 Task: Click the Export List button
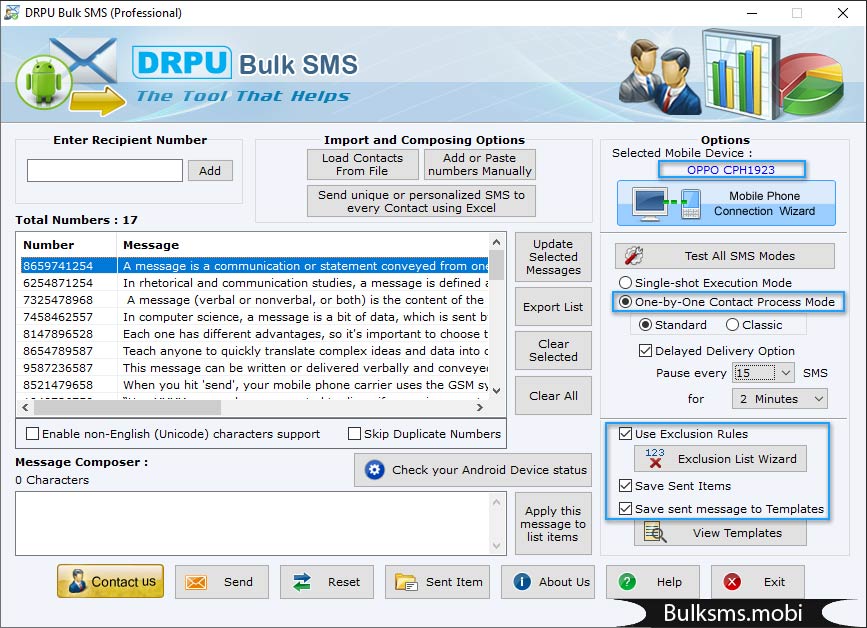pos(553,307)
